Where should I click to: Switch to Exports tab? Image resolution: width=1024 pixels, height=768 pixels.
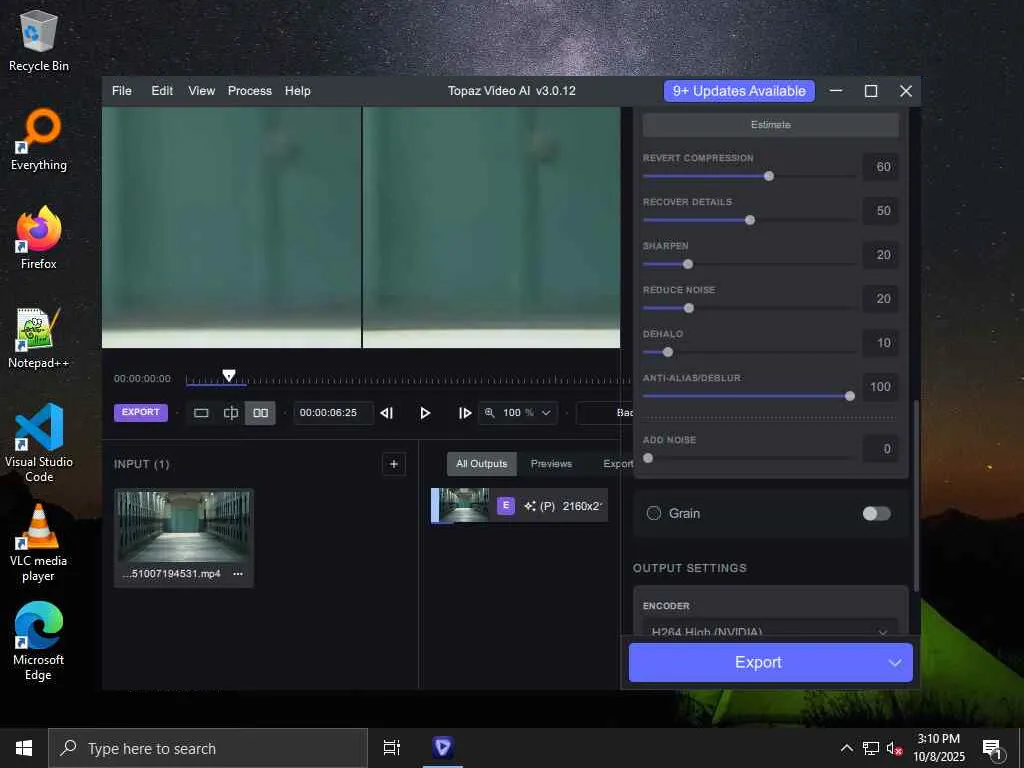pos(618,464)
